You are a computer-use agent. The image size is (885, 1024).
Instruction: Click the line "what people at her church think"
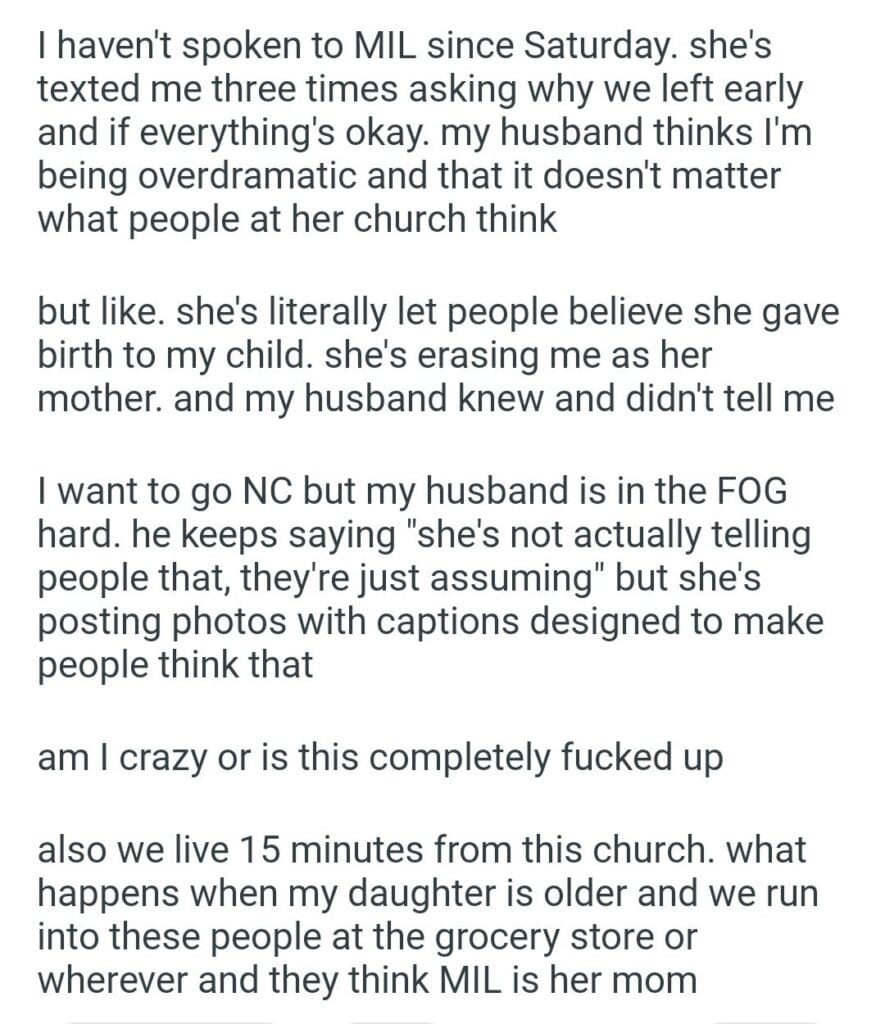[x=296, y=220]
